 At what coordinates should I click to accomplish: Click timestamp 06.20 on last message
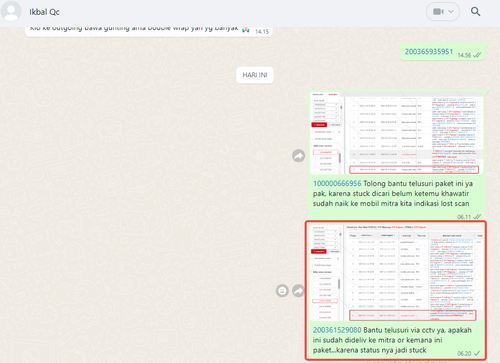pos(464,353)
